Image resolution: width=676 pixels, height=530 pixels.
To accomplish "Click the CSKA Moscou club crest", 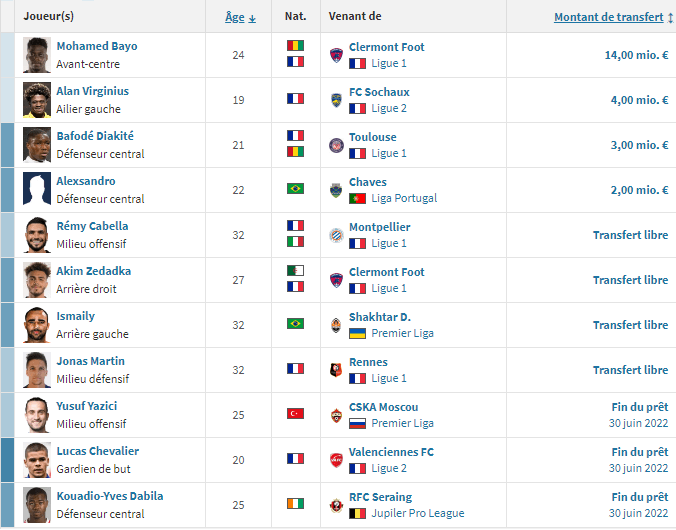I will point(336,415).
